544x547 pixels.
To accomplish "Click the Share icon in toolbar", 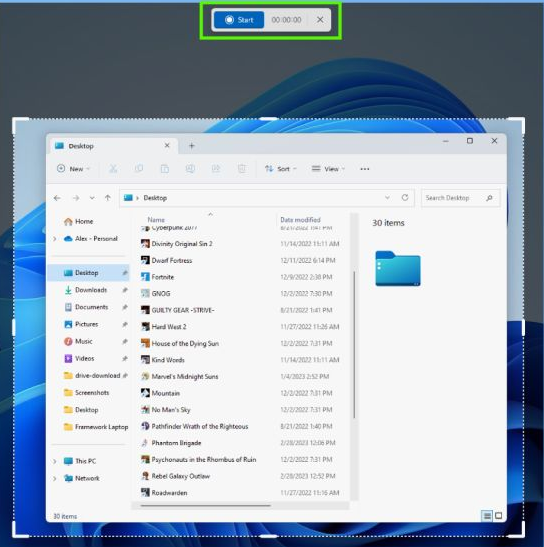I will pos(216,169).
